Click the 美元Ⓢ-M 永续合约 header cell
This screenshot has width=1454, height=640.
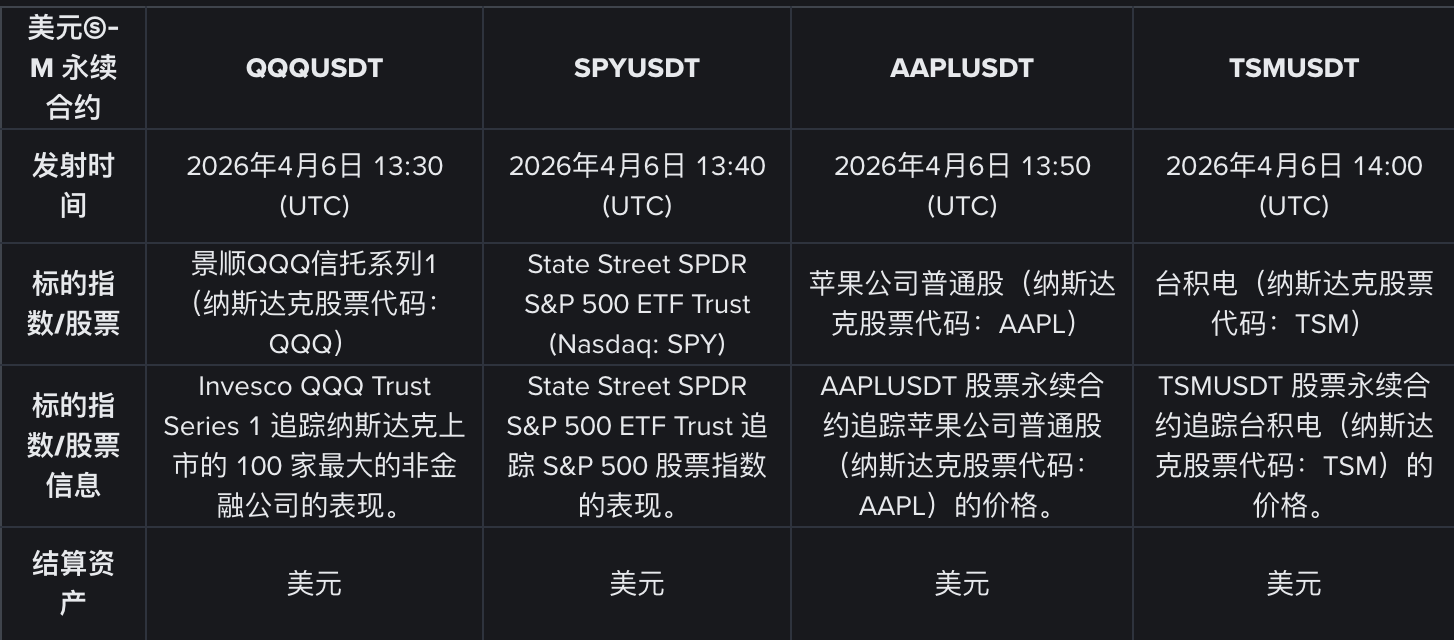click(73, 68)
